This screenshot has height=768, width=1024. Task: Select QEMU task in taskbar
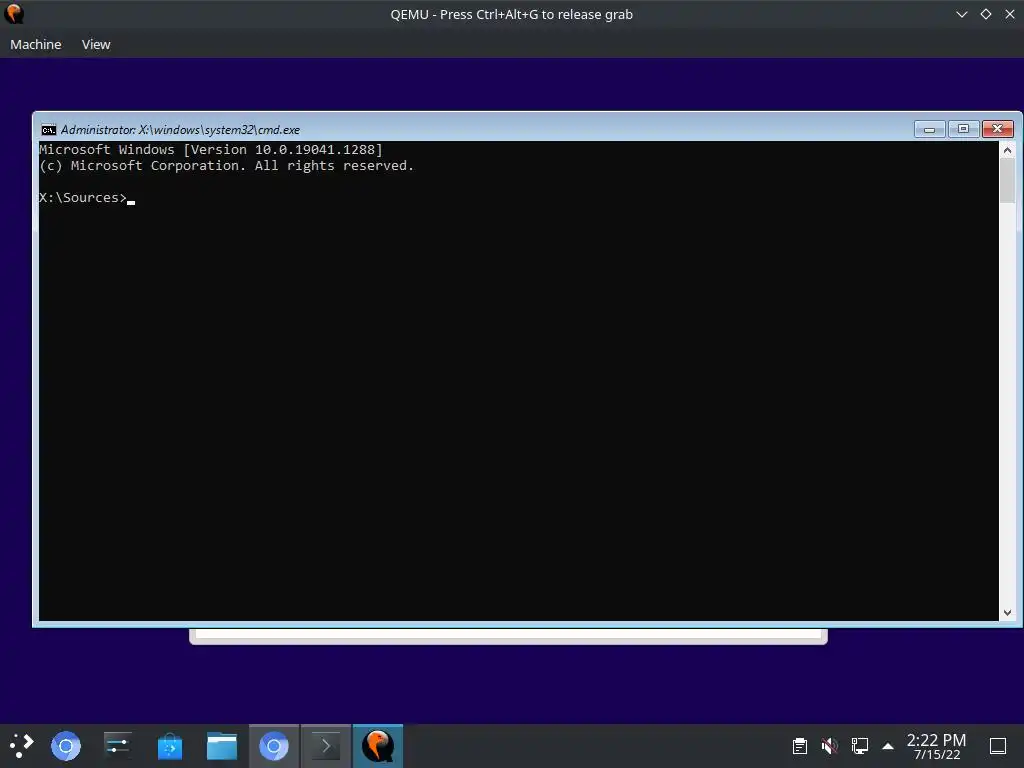pos(378,746)
